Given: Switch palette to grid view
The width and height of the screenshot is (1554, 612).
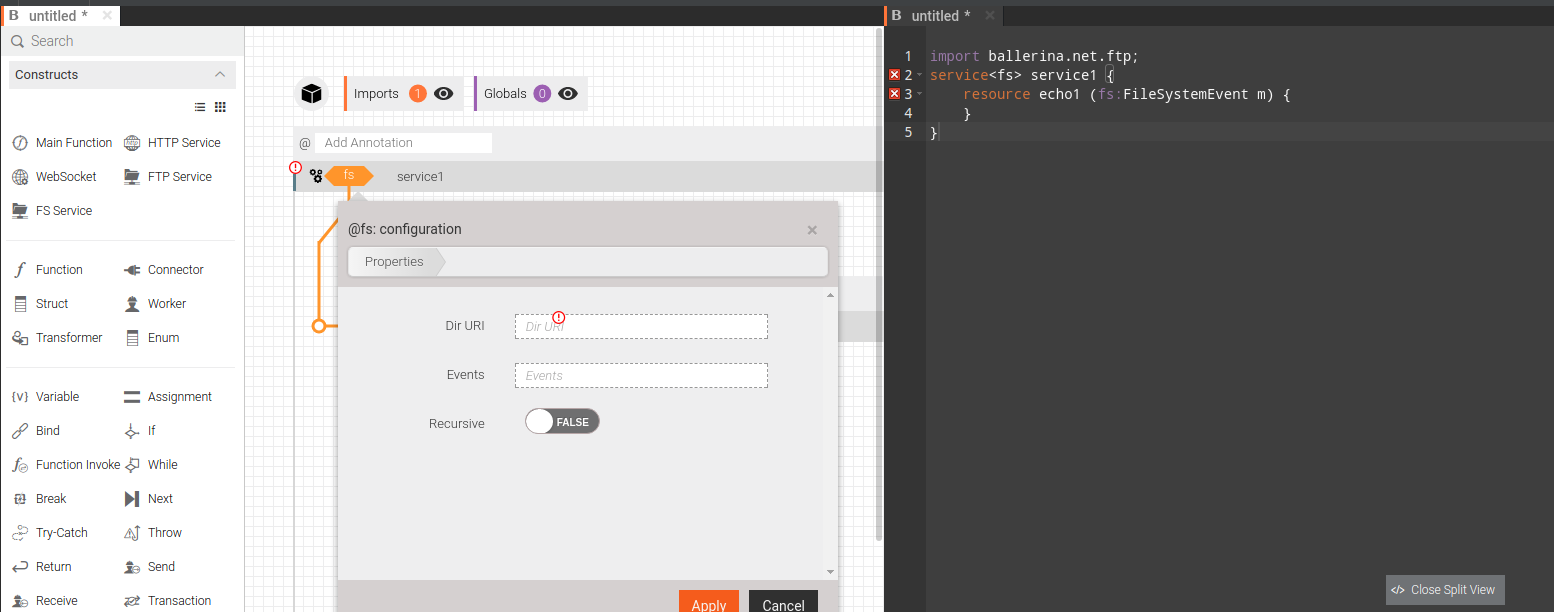Looking at the screenshot, I should [220, 107].
